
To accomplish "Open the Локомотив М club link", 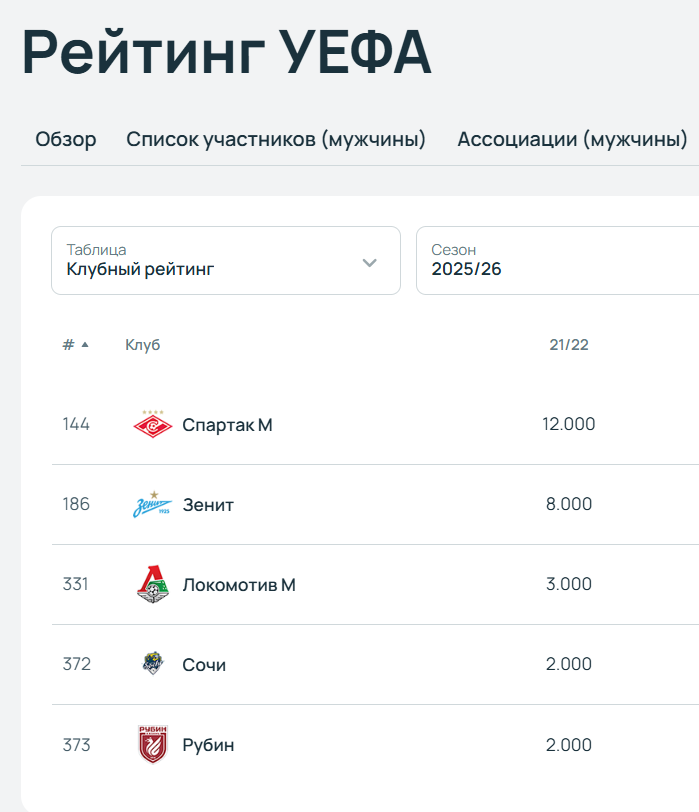I will 239,585.
